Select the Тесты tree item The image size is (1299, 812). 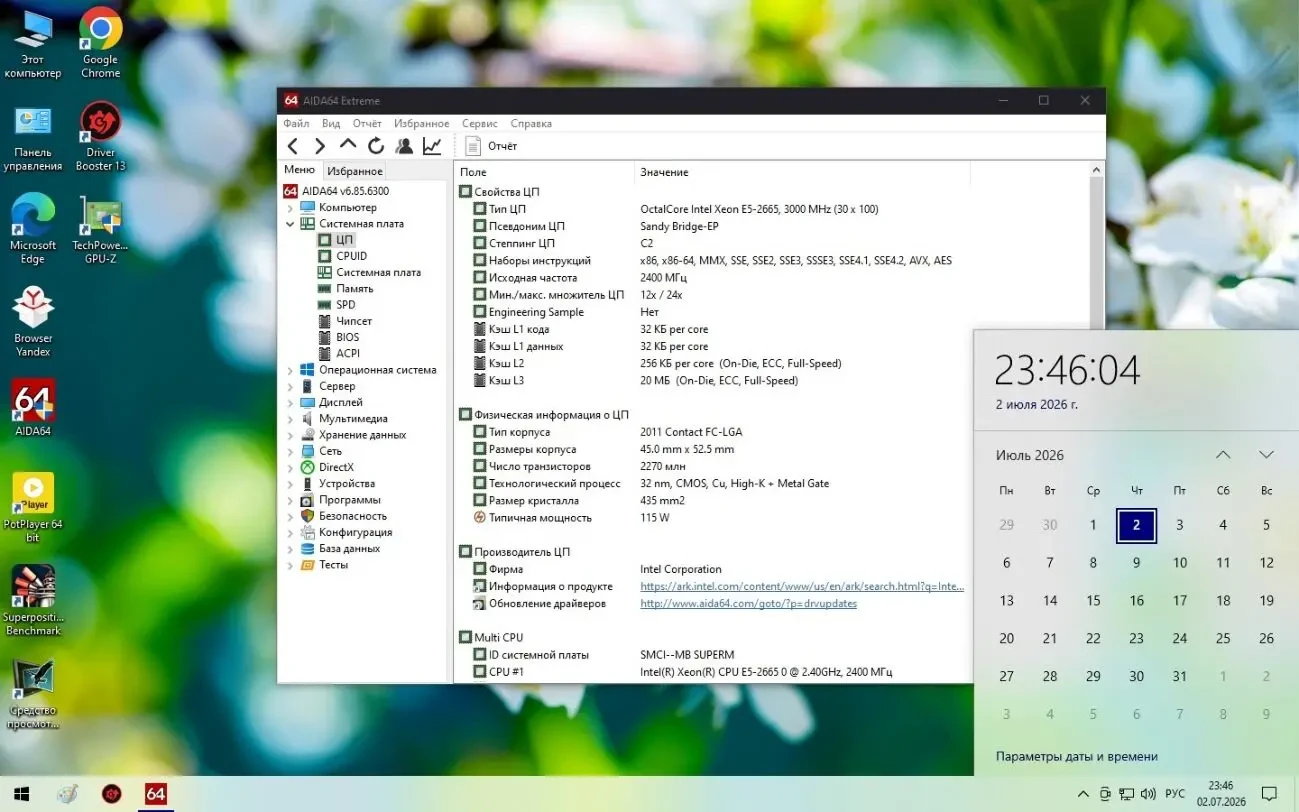(334, 565)
